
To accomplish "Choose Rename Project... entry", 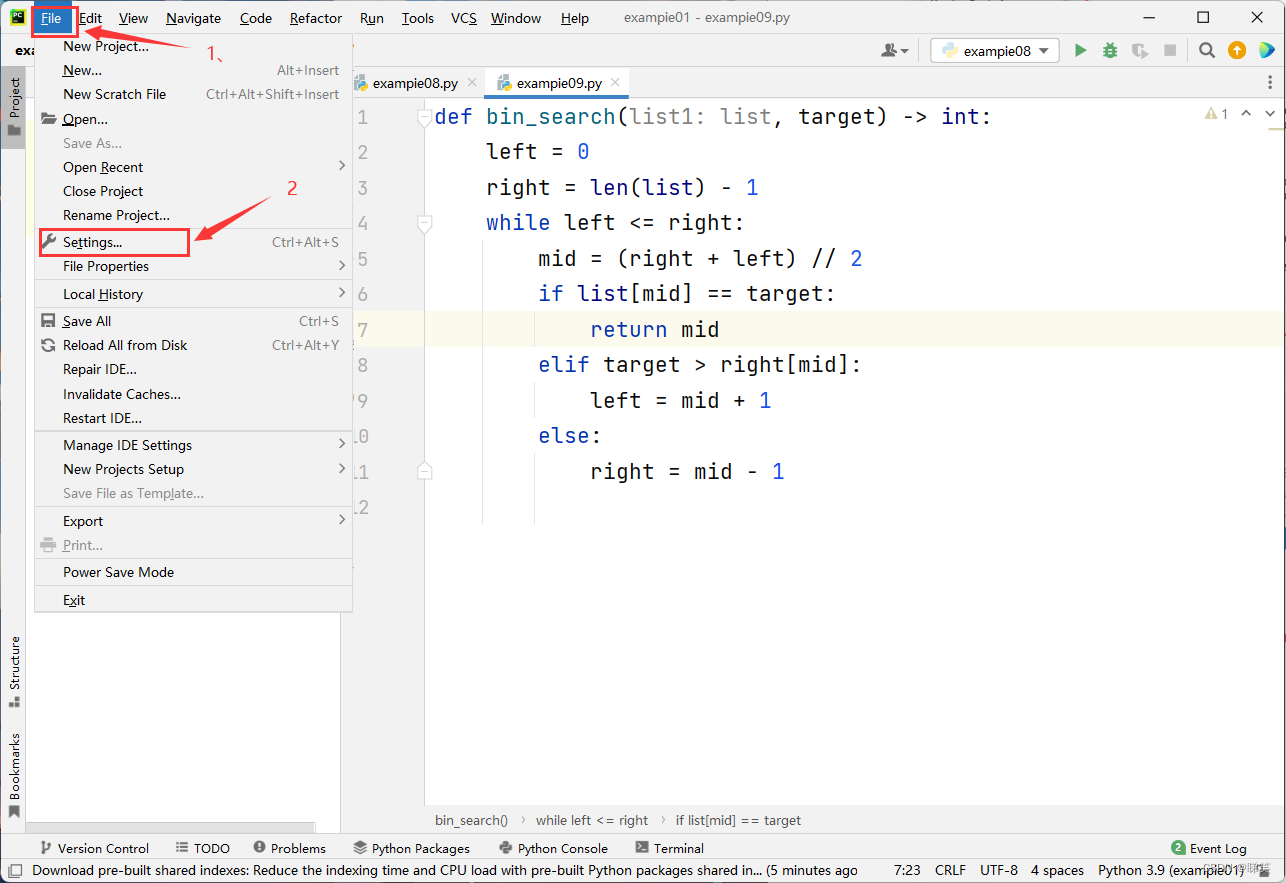I will click(193, 215).
